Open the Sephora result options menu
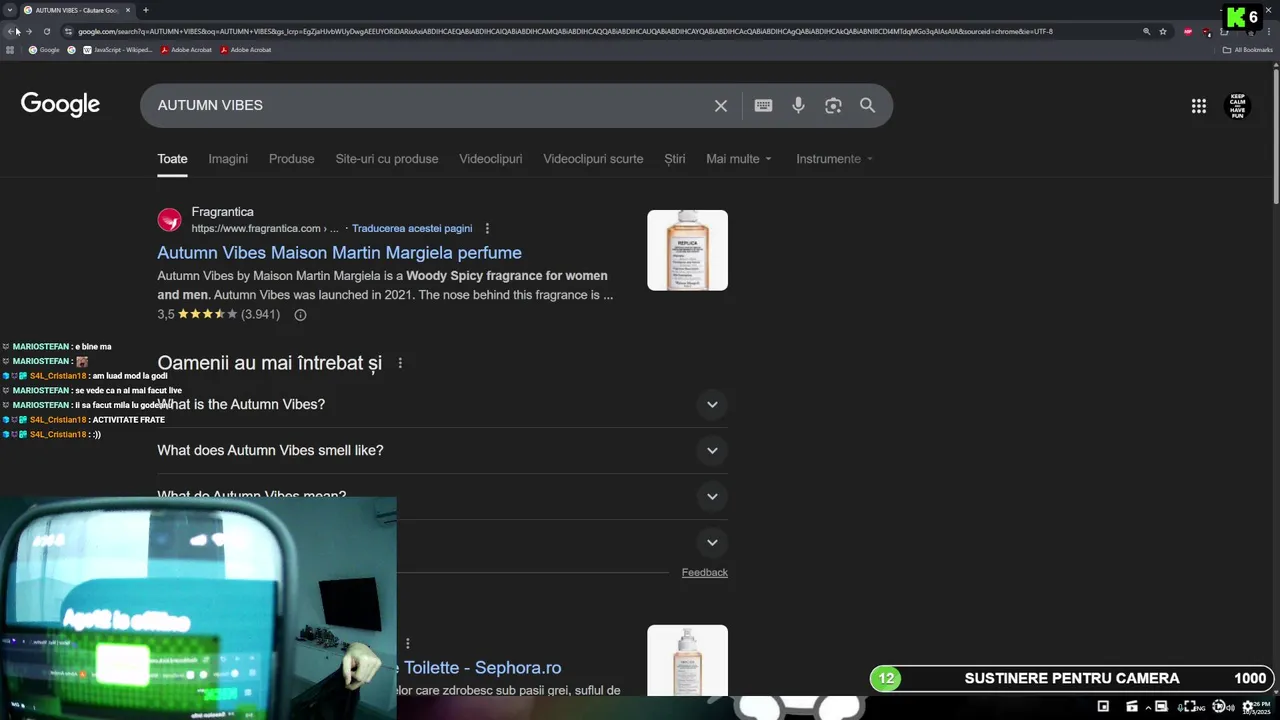Image resolution: width=1280 pixels, height=720 pixels. coord(407,643)
